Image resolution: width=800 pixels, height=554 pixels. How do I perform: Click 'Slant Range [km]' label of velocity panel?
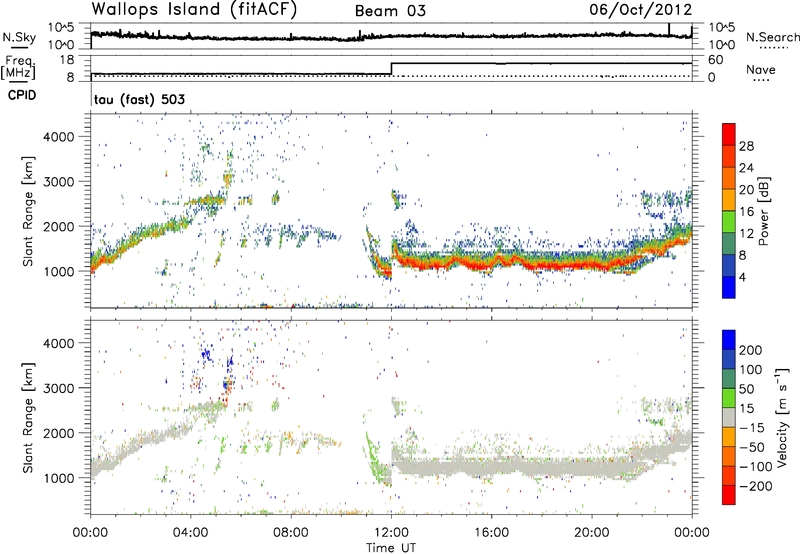(x=28, y=417)
